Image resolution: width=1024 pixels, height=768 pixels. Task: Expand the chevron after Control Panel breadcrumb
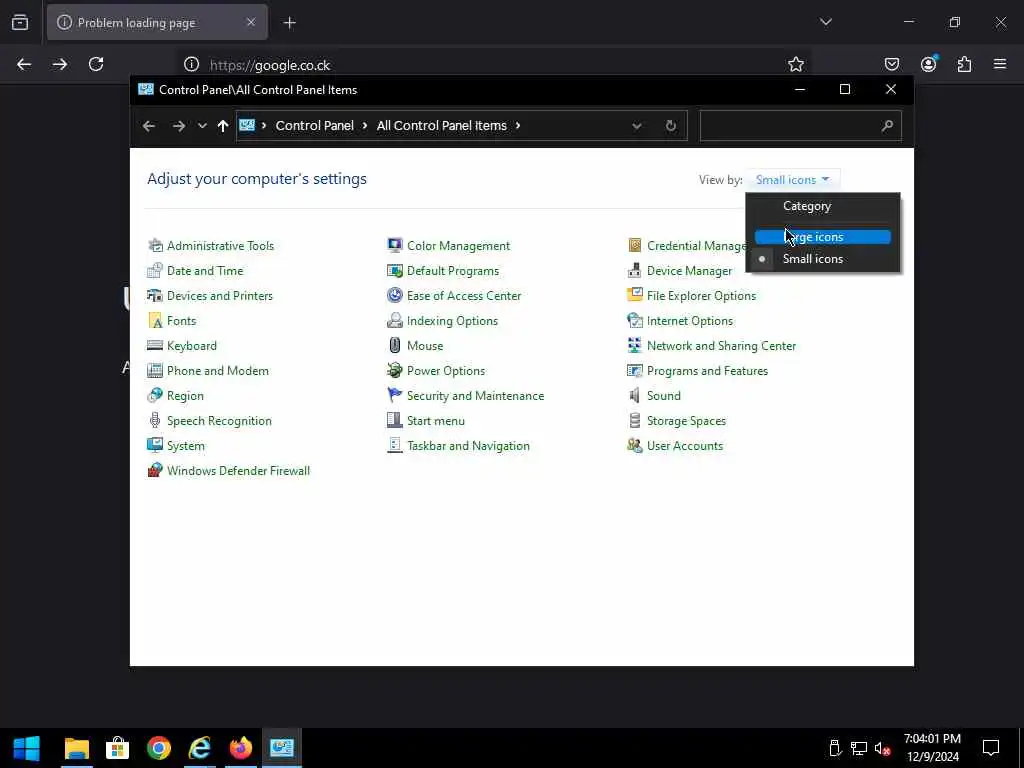[365, 125]
